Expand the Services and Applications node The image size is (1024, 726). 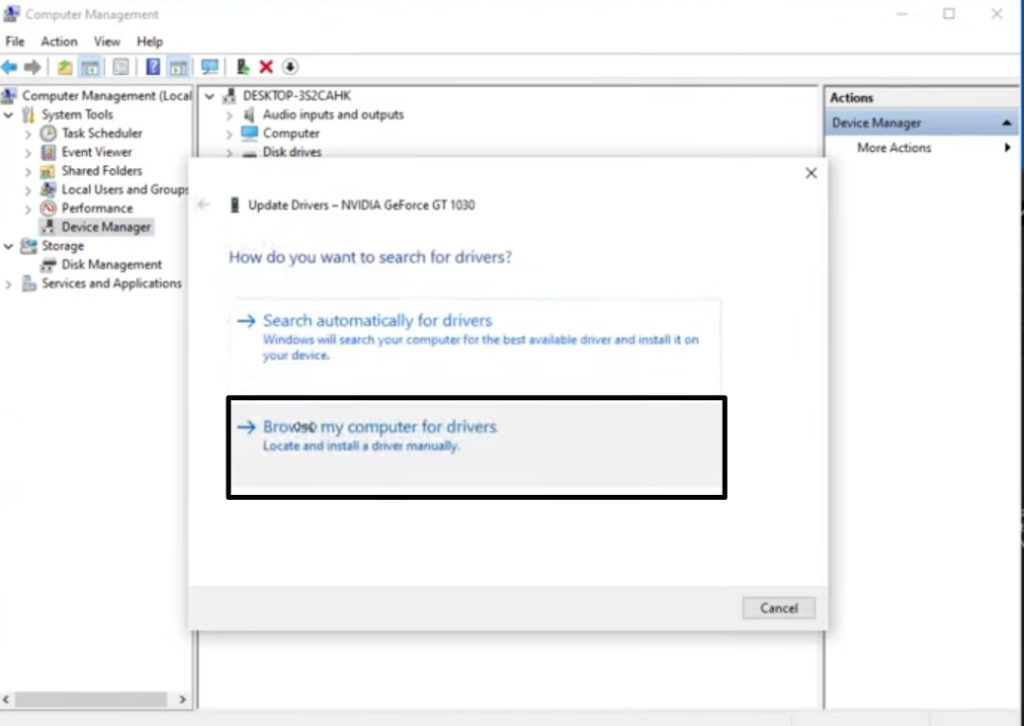(8, 284)
